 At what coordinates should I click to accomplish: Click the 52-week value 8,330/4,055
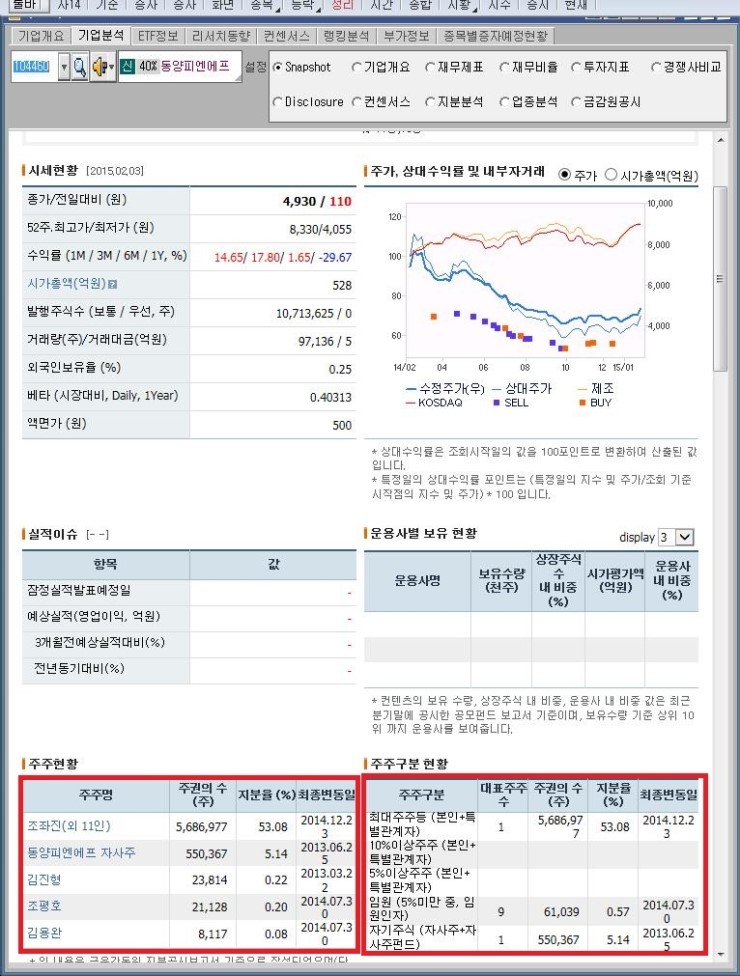[321, 229]
